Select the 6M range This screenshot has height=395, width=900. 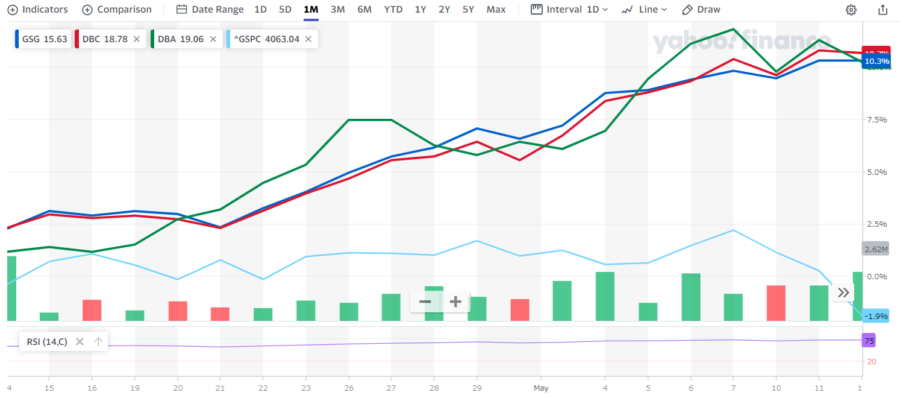tap(364, 10)
